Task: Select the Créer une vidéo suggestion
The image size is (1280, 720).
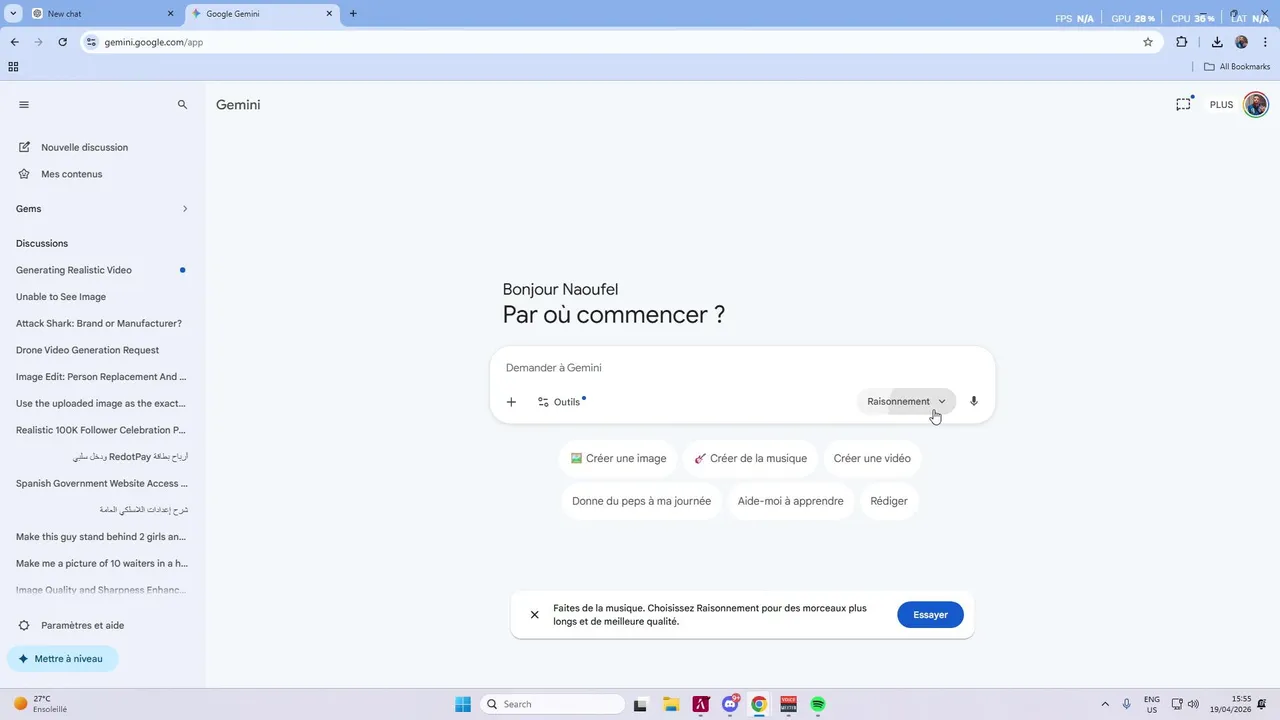Action: click(872, 459)
